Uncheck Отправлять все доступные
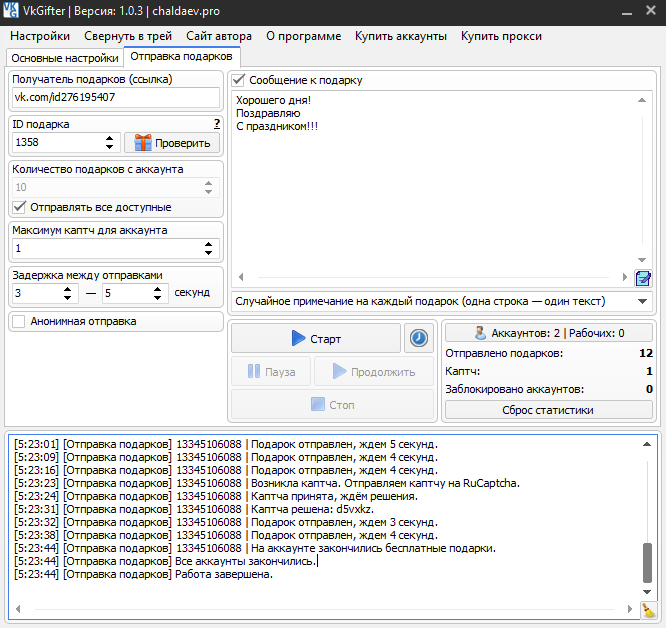The height and width of the screenshot is (628, 666). click(19, 207)
